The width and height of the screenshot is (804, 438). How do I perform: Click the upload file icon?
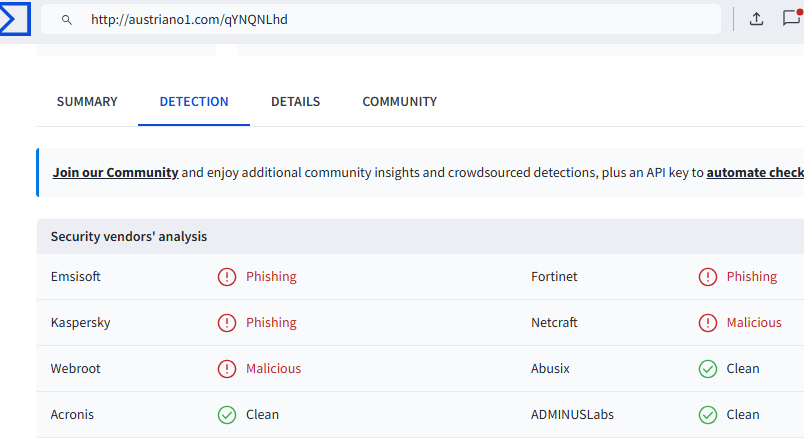pyautogui.click(x=756, y=19)
